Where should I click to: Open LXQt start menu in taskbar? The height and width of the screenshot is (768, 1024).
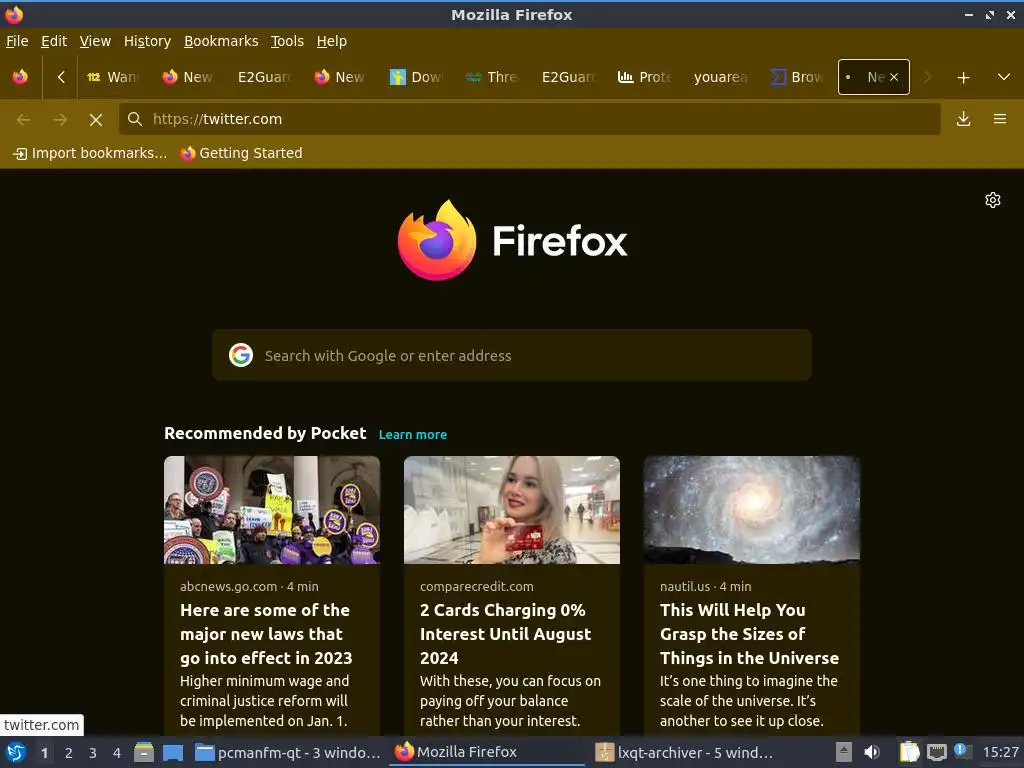click(x=15, y=752)
